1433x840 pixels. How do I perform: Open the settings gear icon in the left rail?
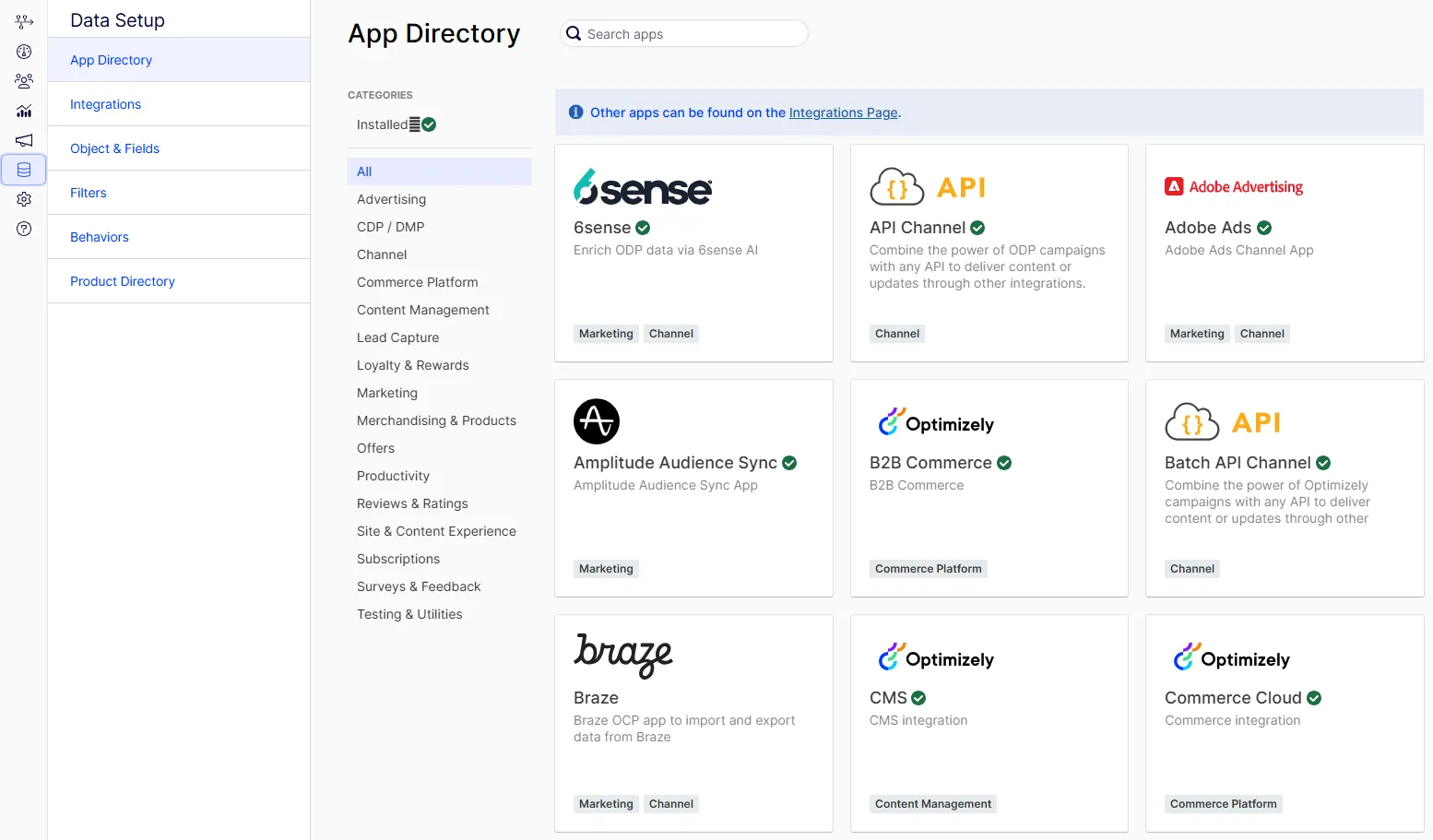coord(24,199)
